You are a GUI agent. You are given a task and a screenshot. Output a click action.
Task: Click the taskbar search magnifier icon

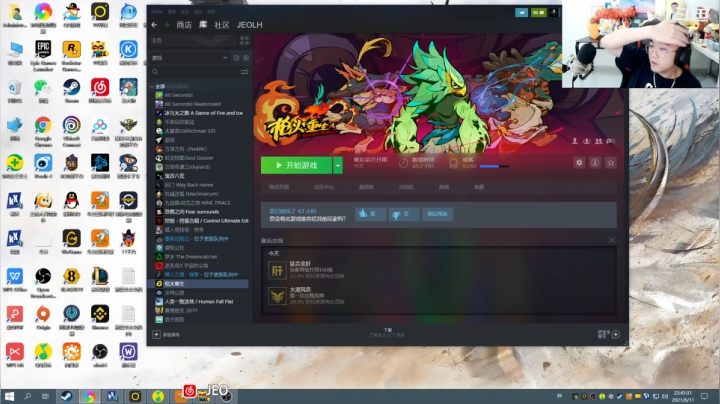pos(28,396)
